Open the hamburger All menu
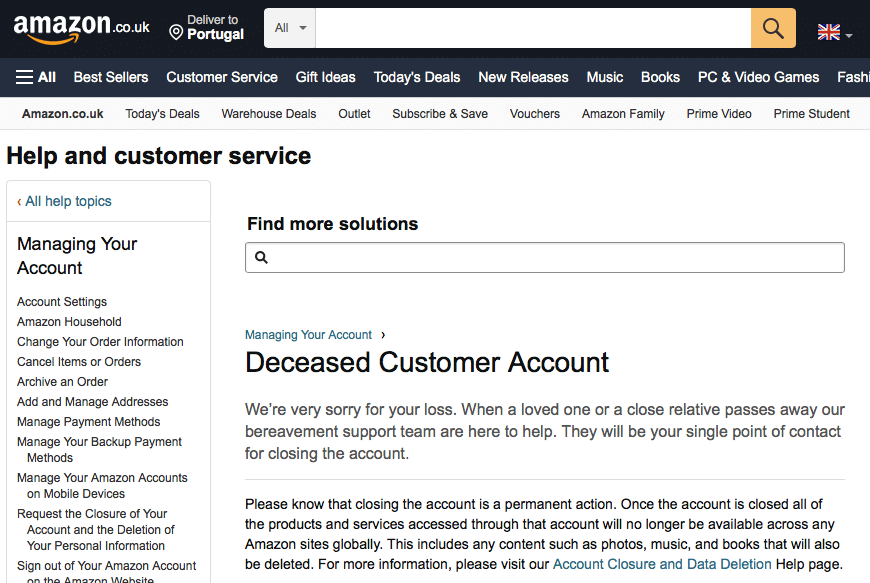 tap(36, 77)
